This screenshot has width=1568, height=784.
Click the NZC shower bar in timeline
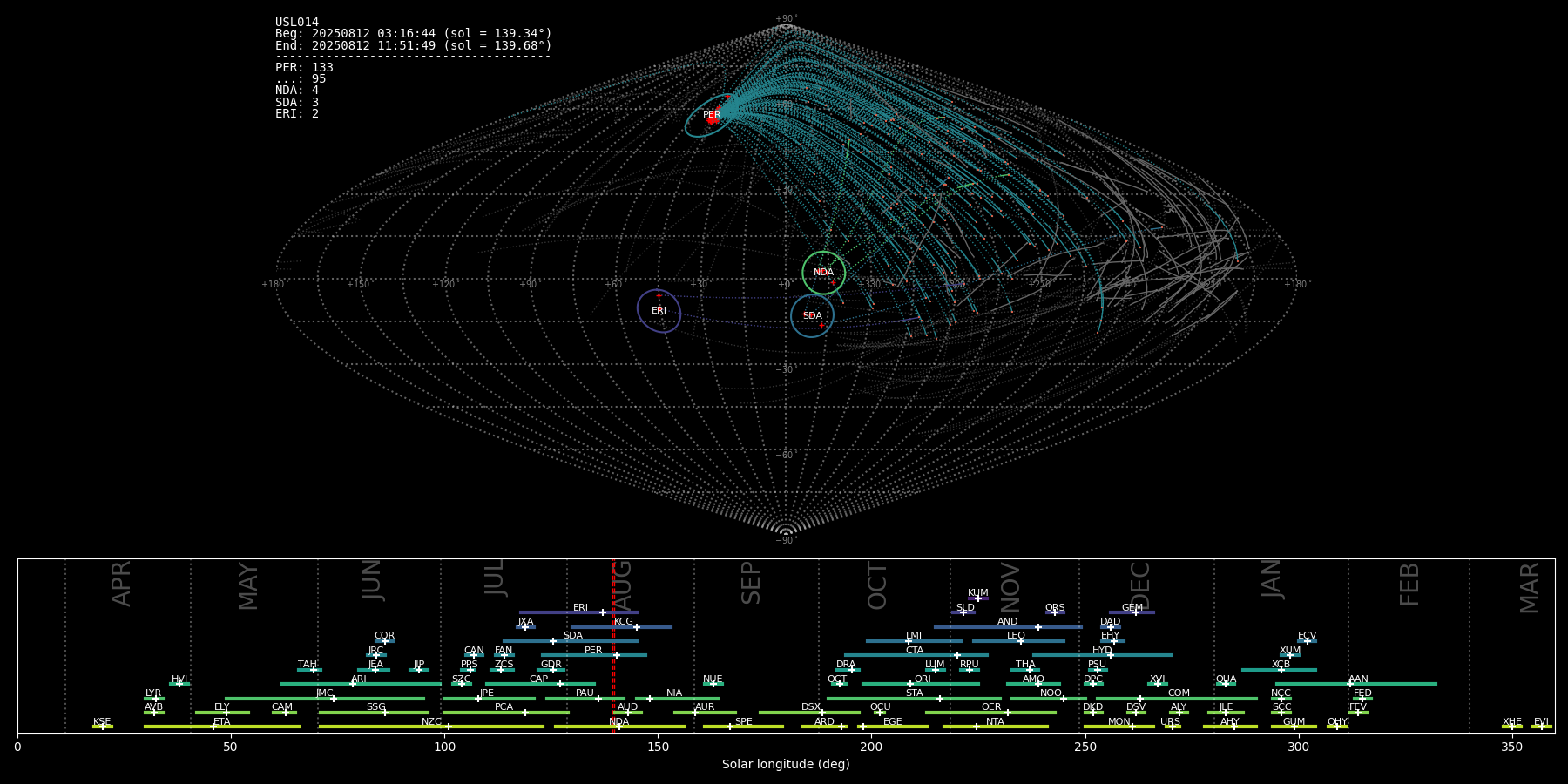pos(431,727)
